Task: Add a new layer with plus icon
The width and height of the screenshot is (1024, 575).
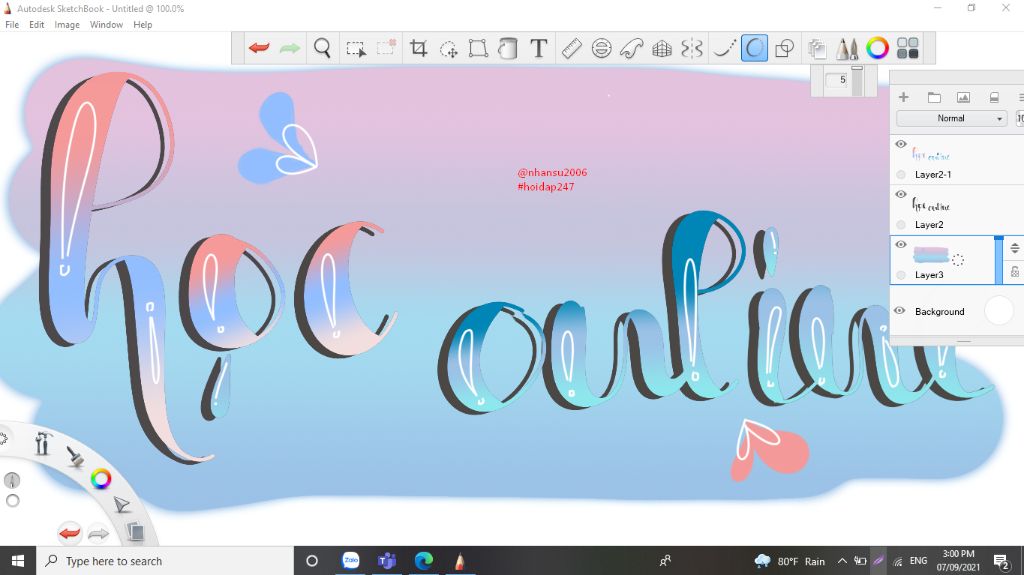Action: pos(904,97)
